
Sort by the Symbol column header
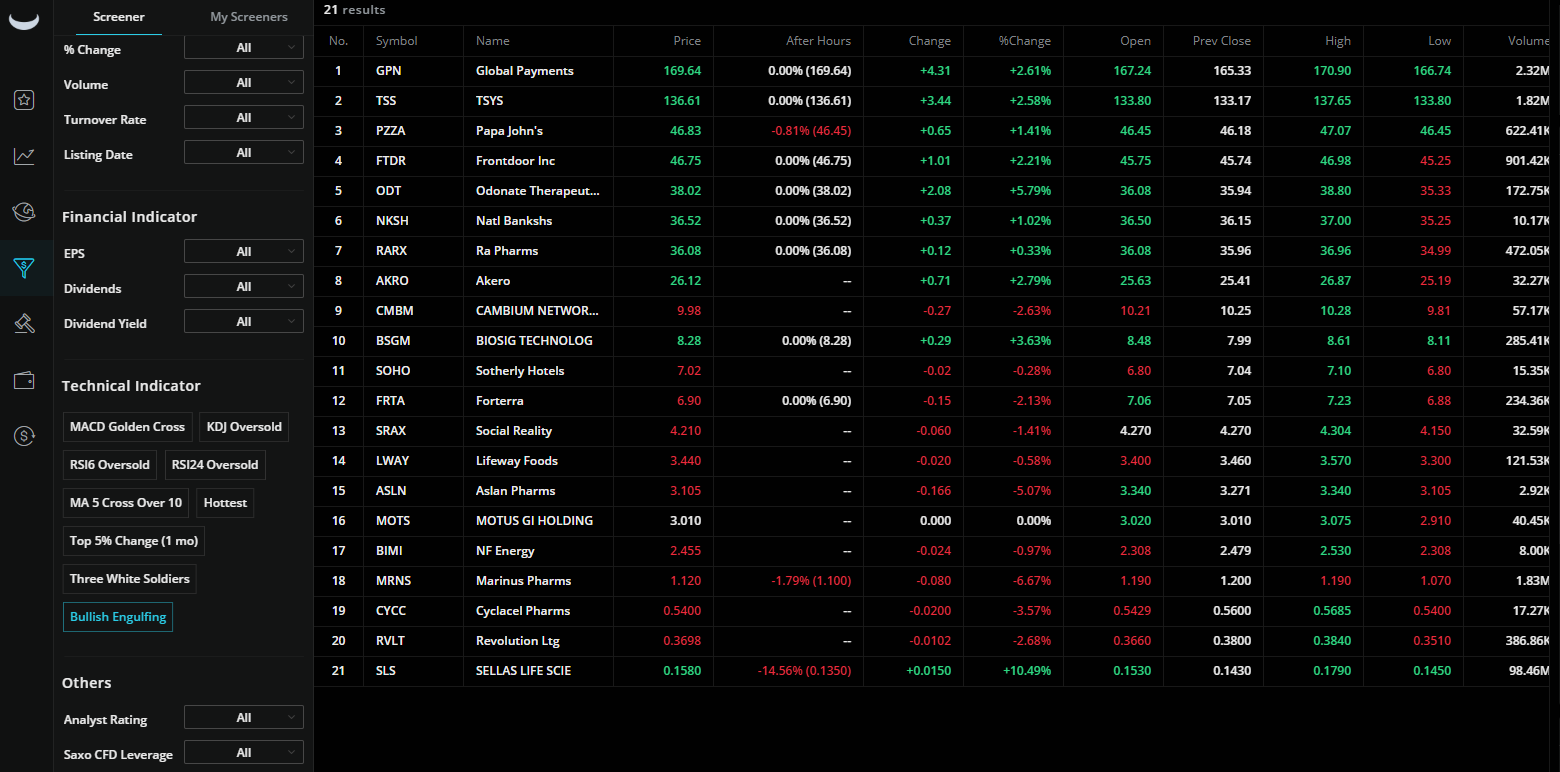point(397,41)
